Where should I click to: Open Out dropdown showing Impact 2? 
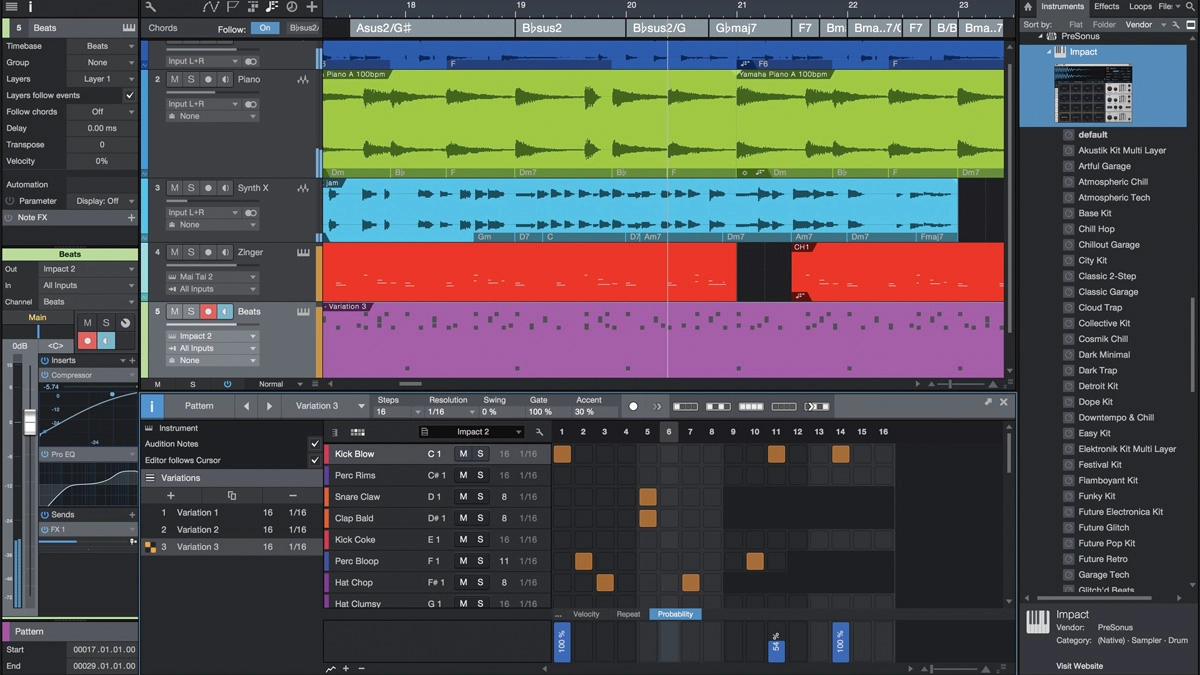click(x=88, y=269)
